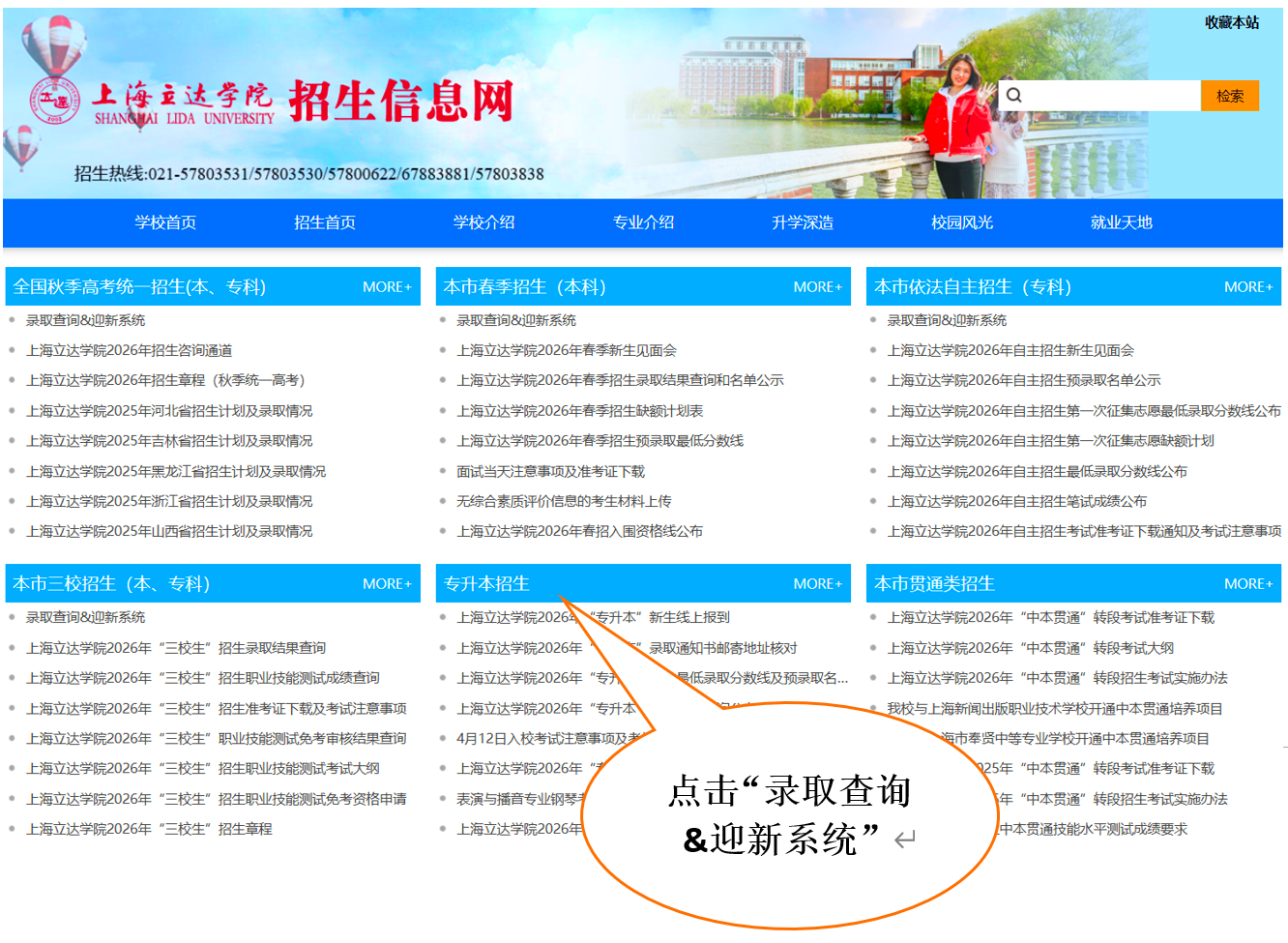Open "三校生"招生录取结果查询

pyautogui.click(x=176, y=648)
